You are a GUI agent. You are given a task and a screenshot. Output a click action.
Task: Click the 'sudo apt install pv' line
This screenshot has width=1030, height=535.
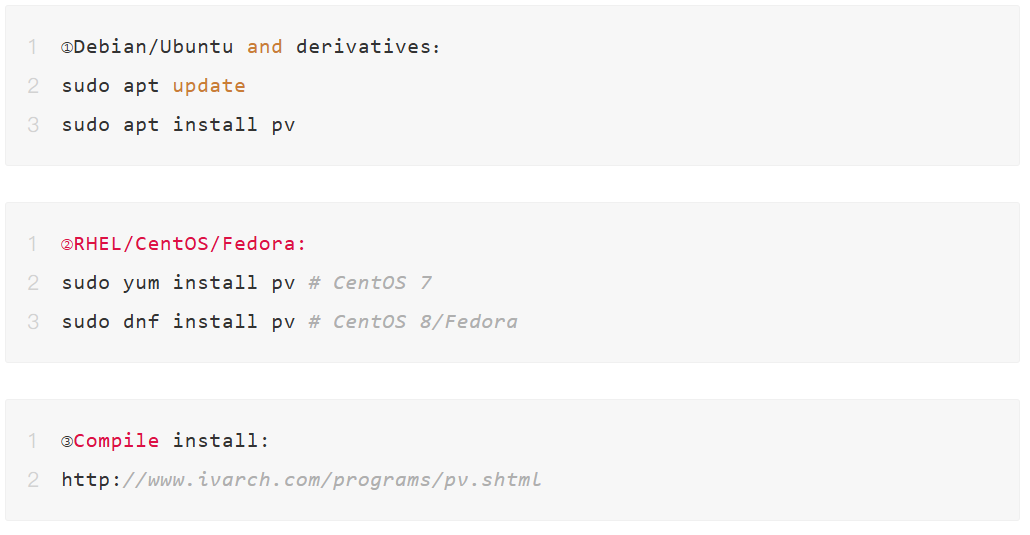(178, 125)
